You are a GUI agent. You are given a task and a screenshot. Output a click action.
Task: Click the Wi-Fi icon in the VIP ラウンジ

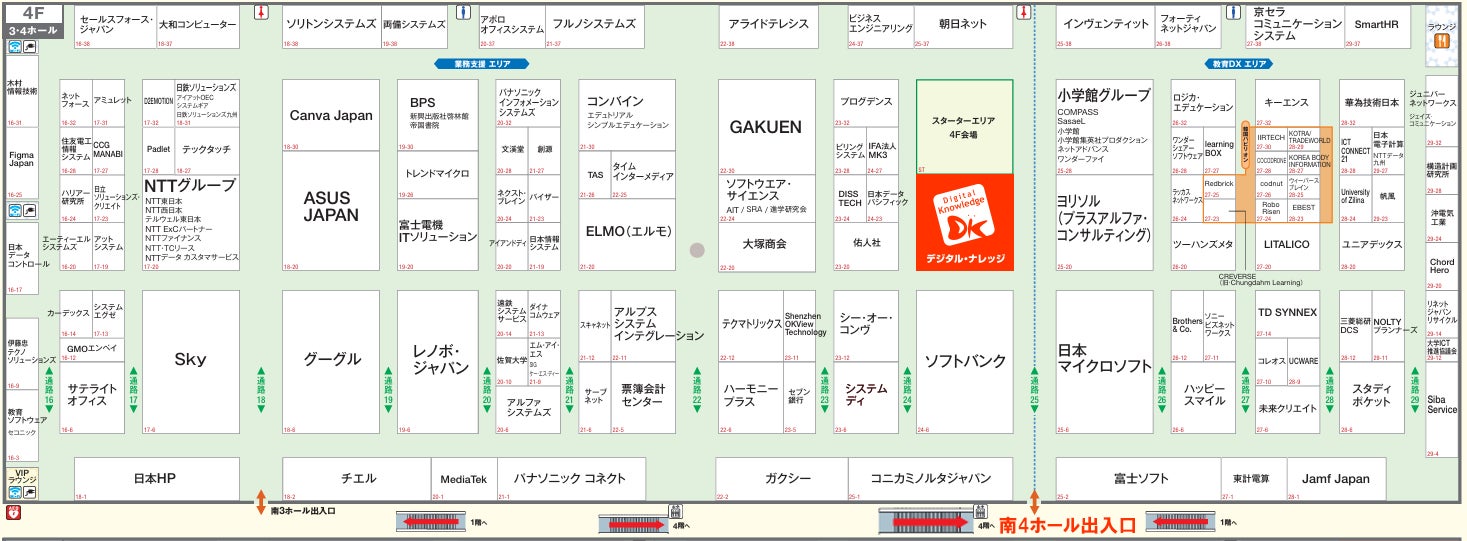point(15,491)
